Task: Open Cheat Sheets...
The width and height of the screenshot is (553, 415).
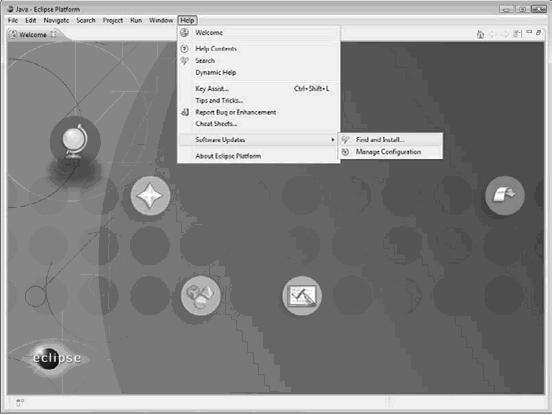Action: click(216, 124)
